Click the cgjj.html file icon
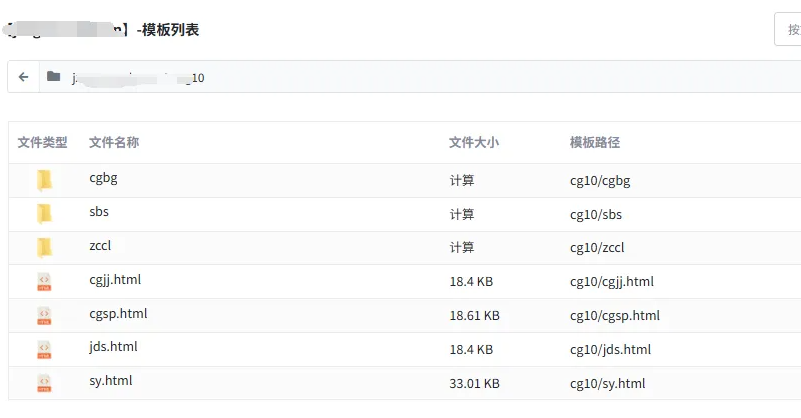Viewport: 801px width, 418px height. 44,281
